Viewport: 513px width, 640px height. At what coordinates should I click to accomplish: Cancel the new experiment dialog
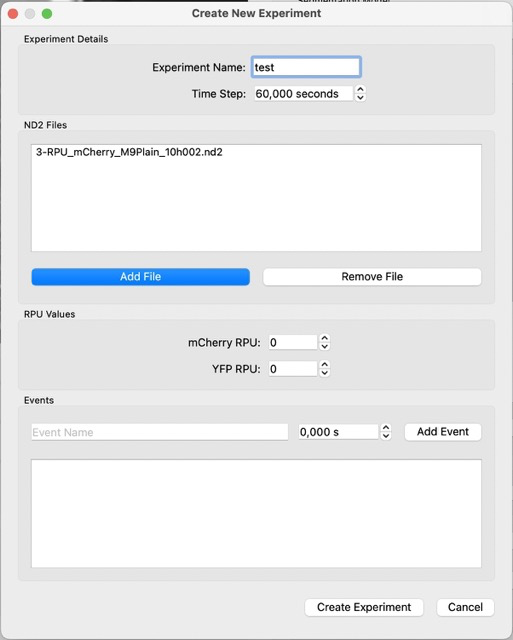coord(465,607)
